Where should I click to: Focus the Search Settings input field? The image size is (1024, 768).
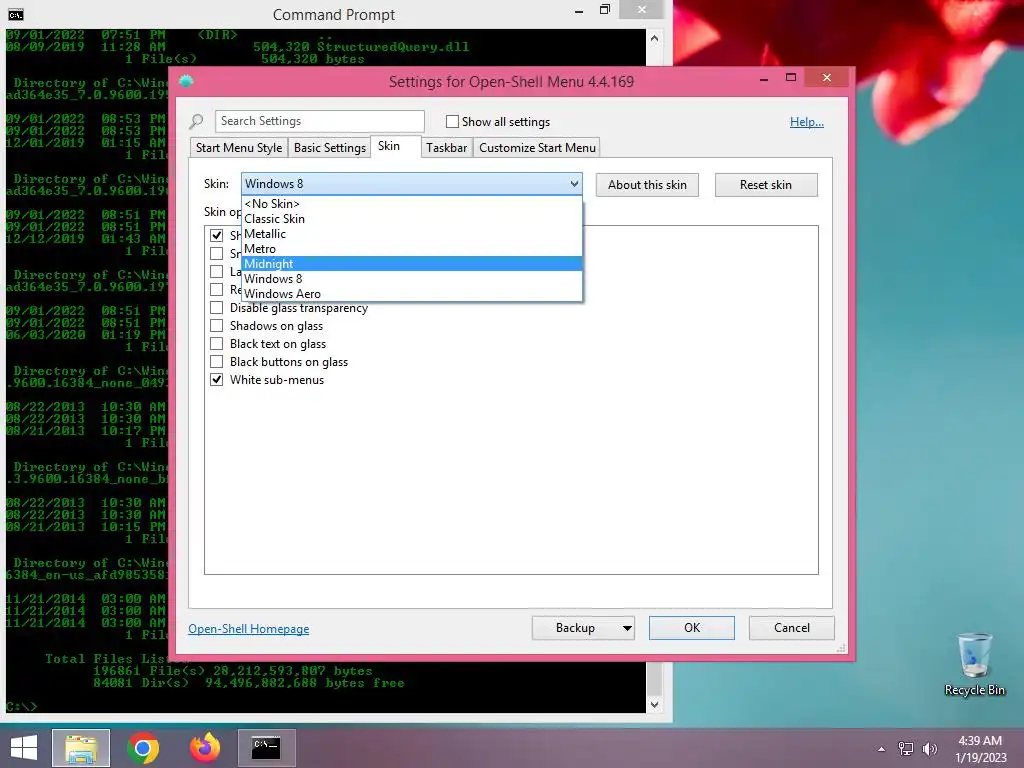click(x=319, y=121)
